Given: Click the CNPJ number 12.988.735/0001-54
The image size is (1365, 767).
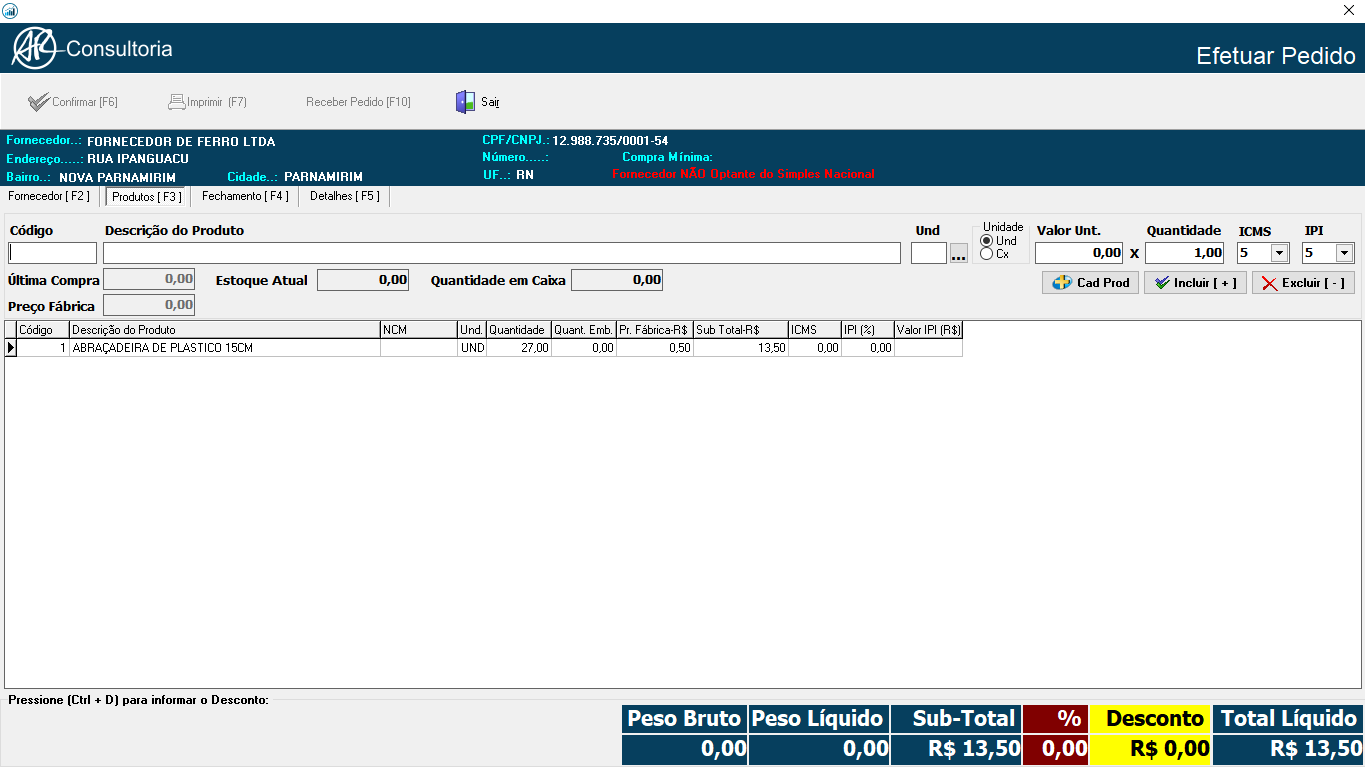Looking at the screenshot, I should pyautogui.click(x=610, y=140).
